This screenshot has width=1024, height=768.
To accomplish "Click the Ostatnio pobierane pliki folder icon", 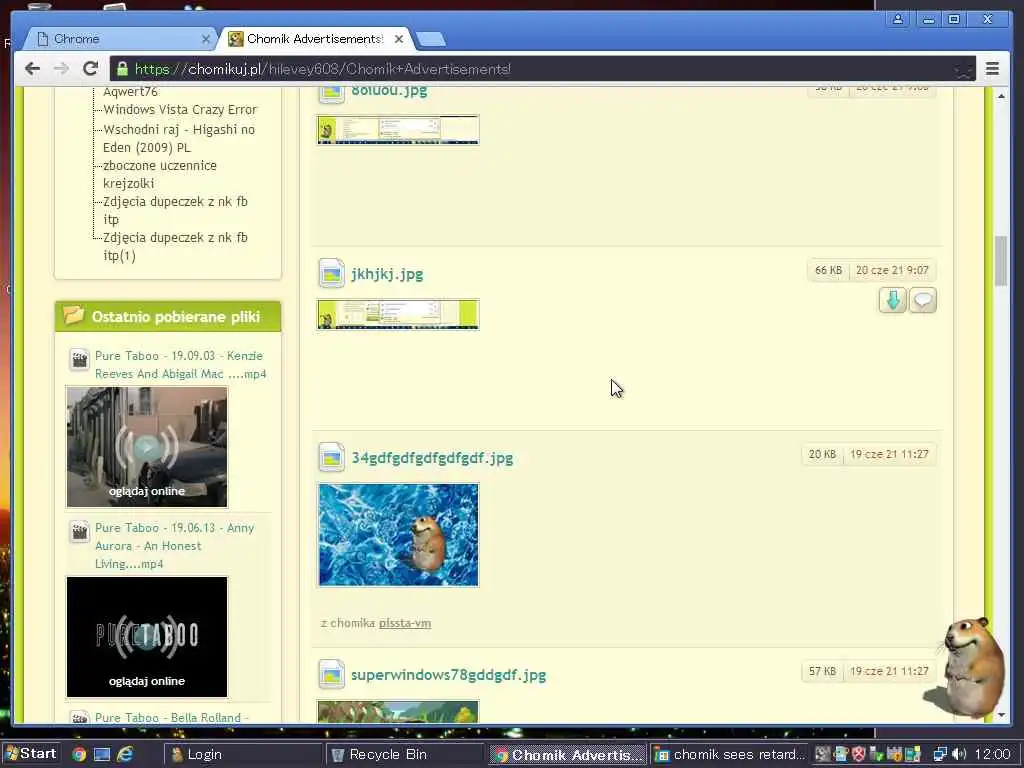I will point(74,315).
